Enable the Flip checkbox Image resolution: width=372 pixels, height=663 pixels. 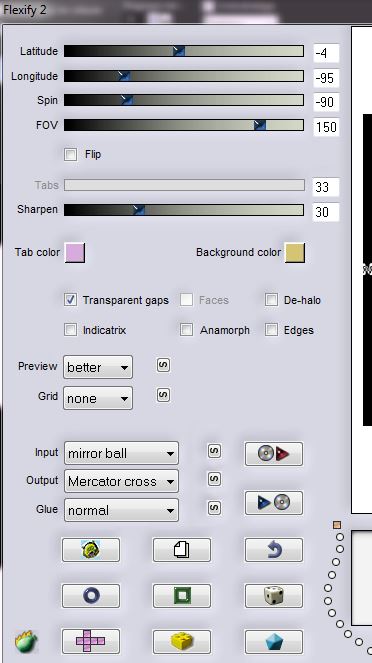click(x=71, y=154)
